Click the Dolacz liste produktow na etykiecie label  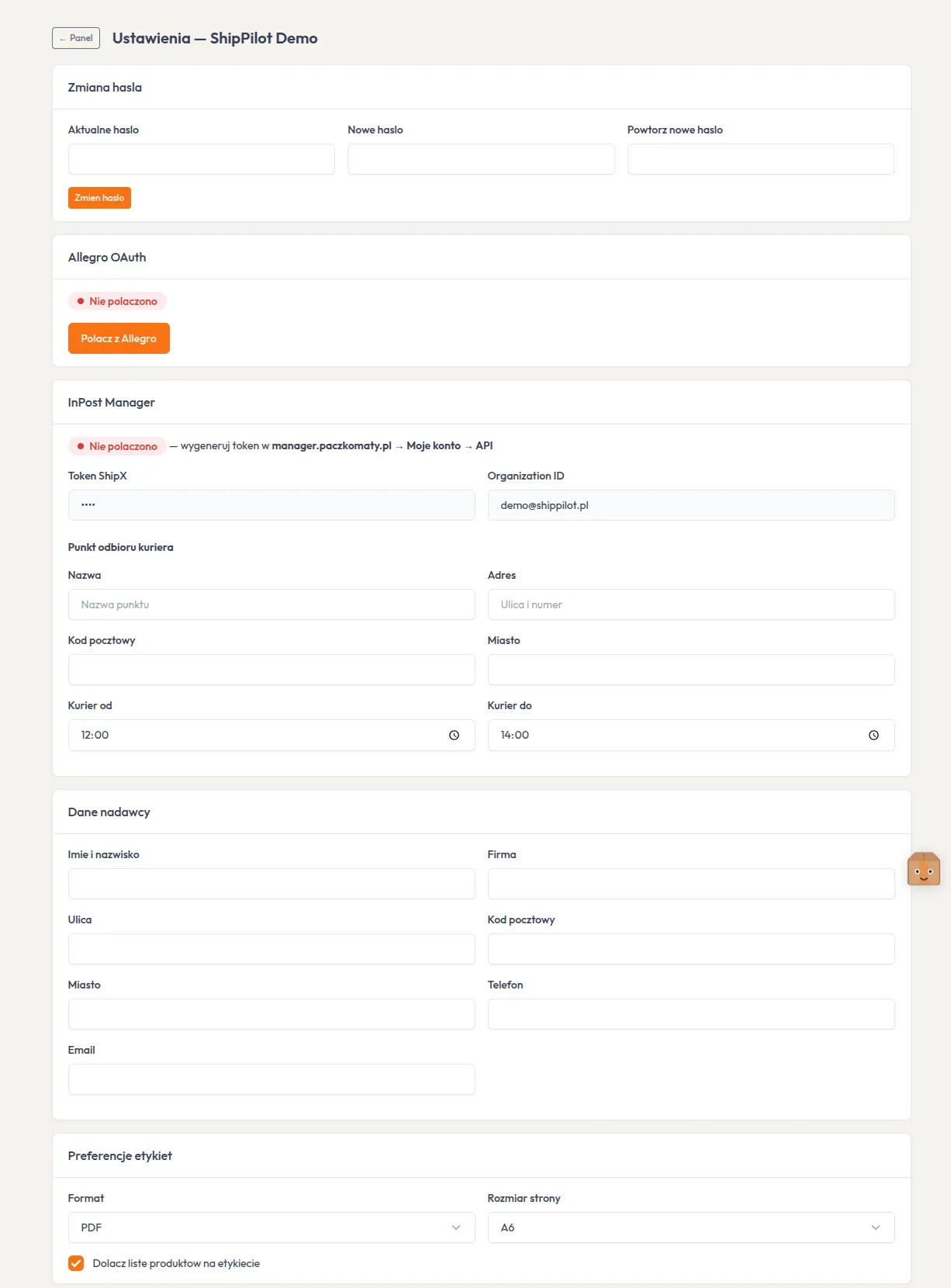click(176, 1263)
